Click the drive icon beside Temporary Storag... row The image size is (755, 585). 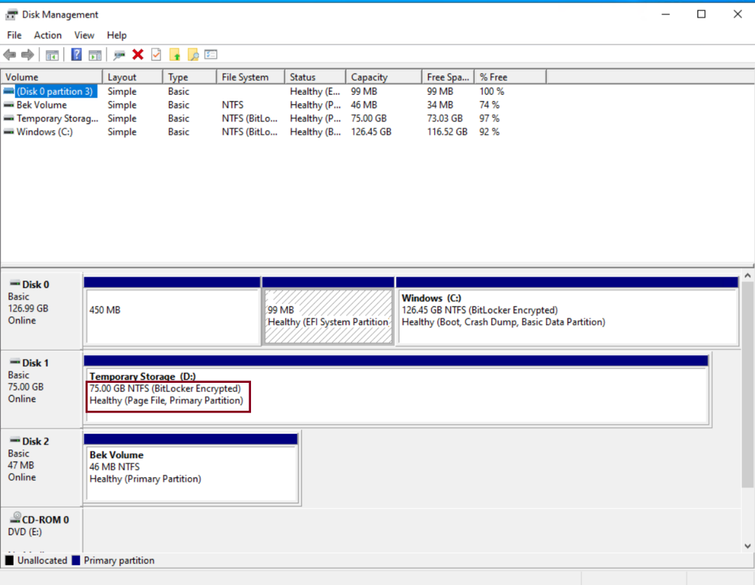(9, 118)
